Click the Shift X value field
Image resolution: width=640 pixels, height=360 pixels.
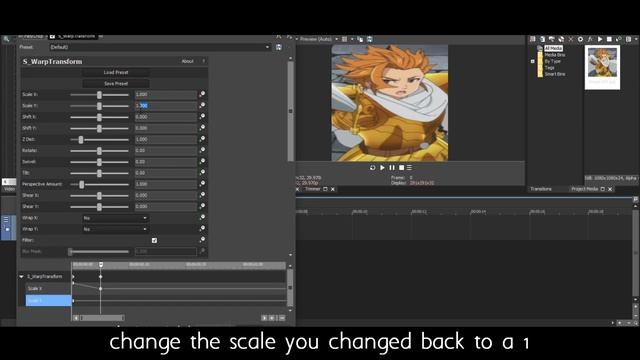pos(166,117)
